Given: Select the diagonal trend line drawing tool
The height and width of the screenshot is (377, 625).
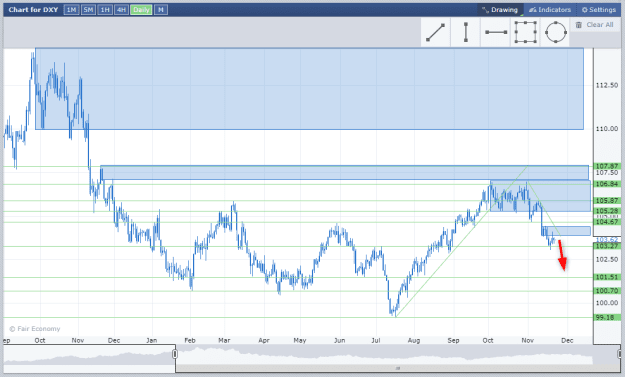Looking at the screenshot, I should point(436,32).
